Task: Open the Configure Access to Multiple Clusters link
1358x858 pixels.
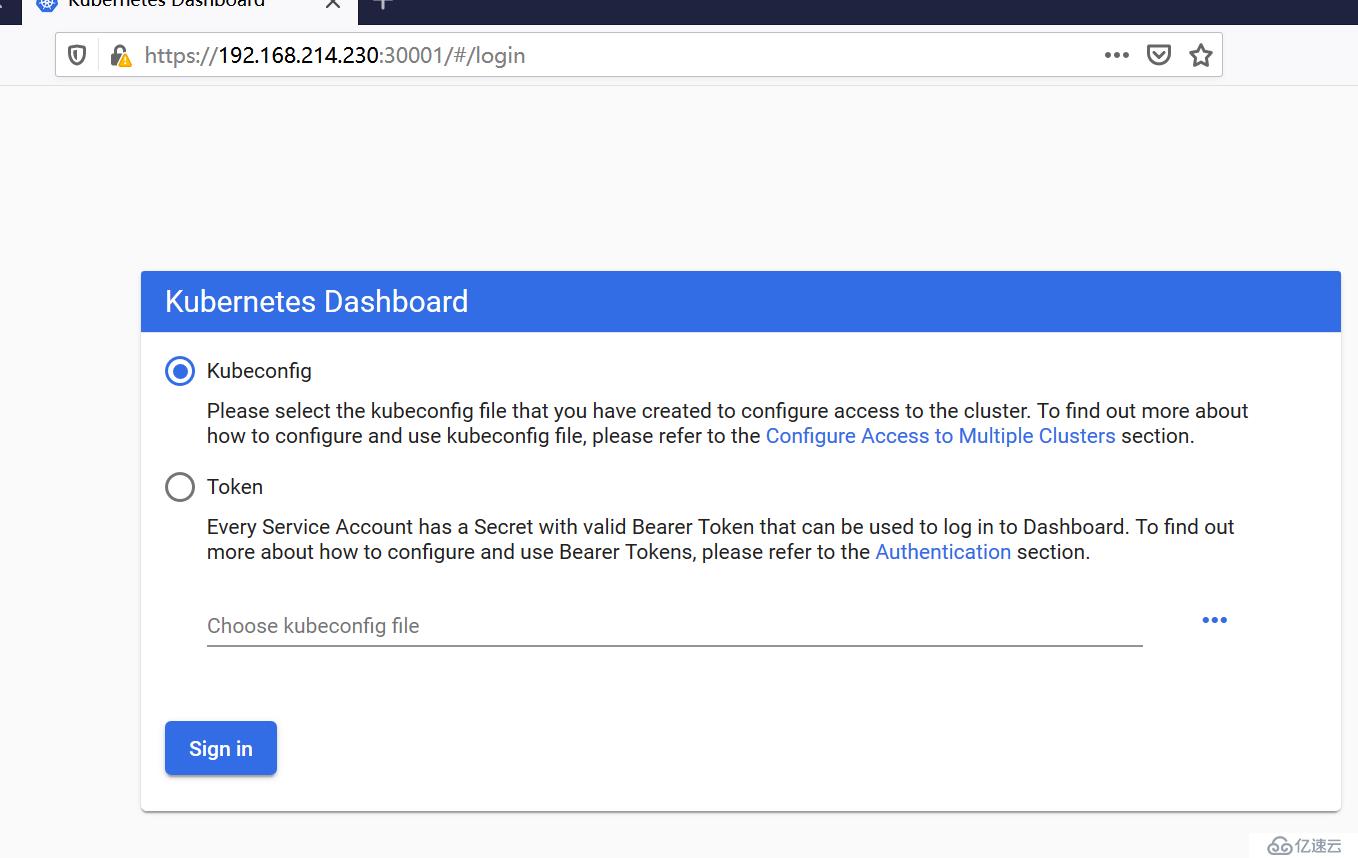Action: tap(940, 436)
